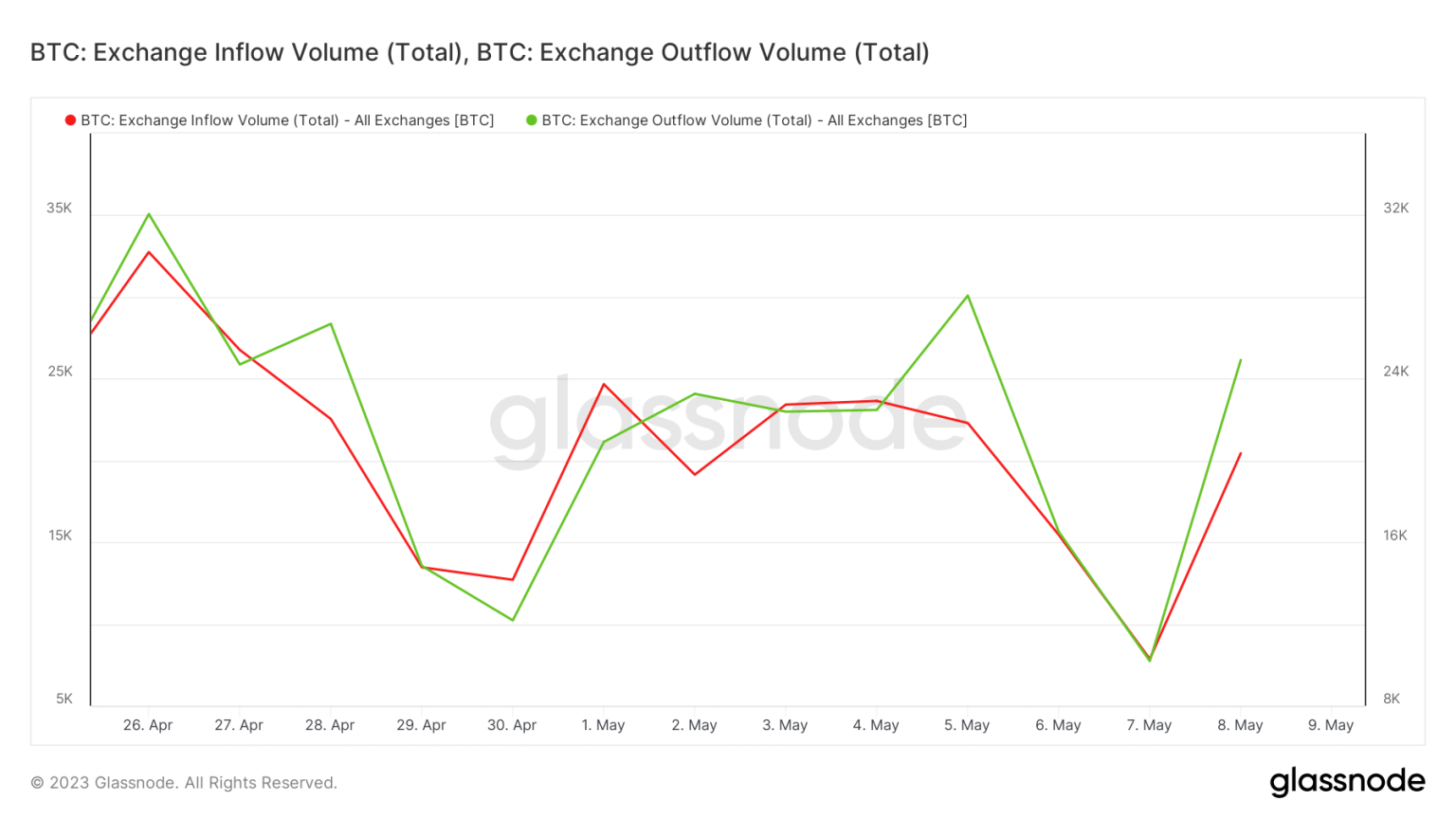Click the lowest data point on 7. May
This screenshot has width=1456, height=819.
[1150, 659]
